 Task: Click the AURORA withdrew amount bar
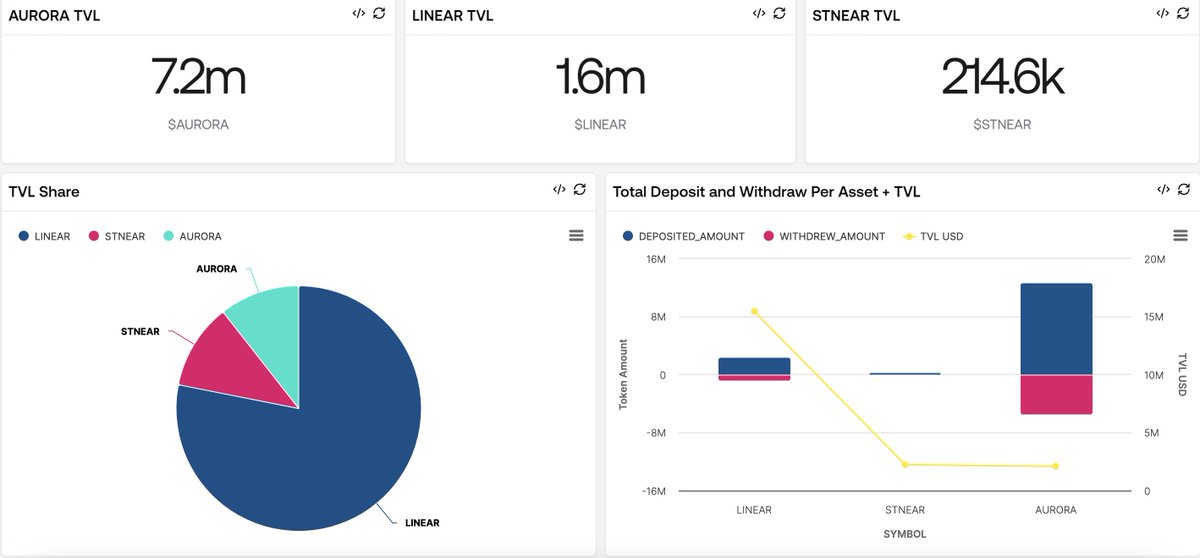click(x=1056, y=394)
